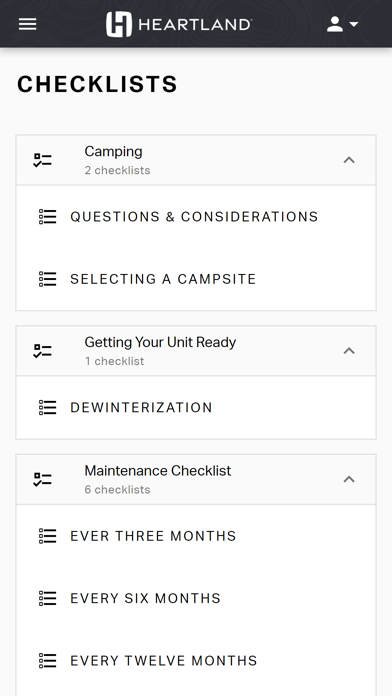Click the Heartland logo

point(179,24)
